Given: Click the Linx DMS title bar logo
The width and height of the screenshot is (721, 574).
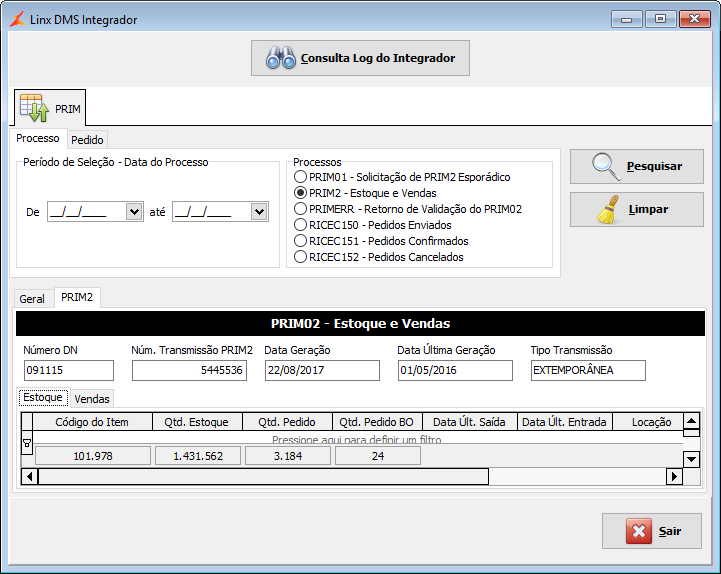Looking at the screenshot, I should pos(17,20).
